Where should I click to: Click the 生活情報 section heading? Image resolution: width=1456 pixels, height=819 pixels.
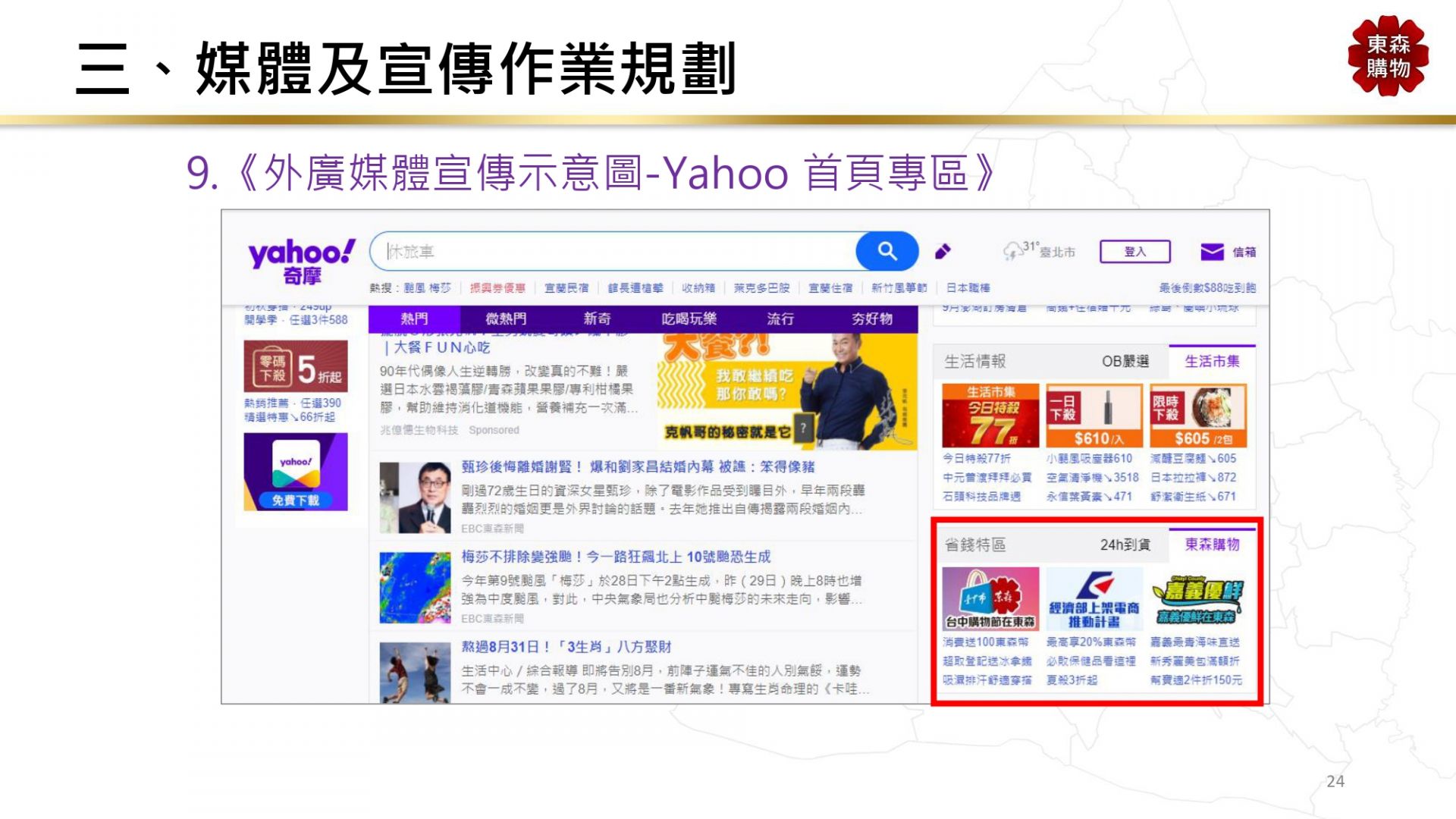pyautogui.click(x=975, y=362)
